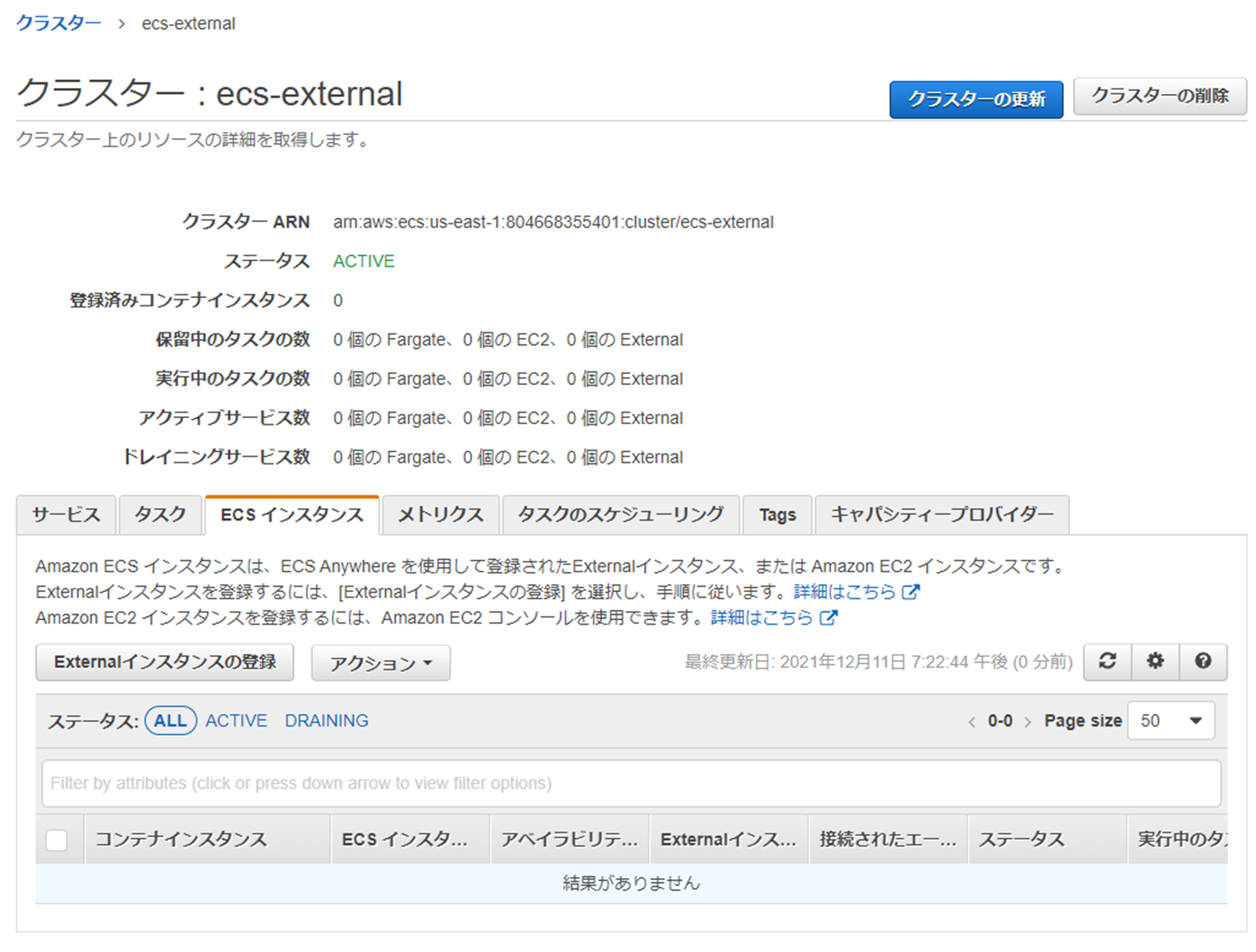The width and height of the screenshot is (1256, 952).
Task: Click the クラスターの更新 button
Action: 976,99
